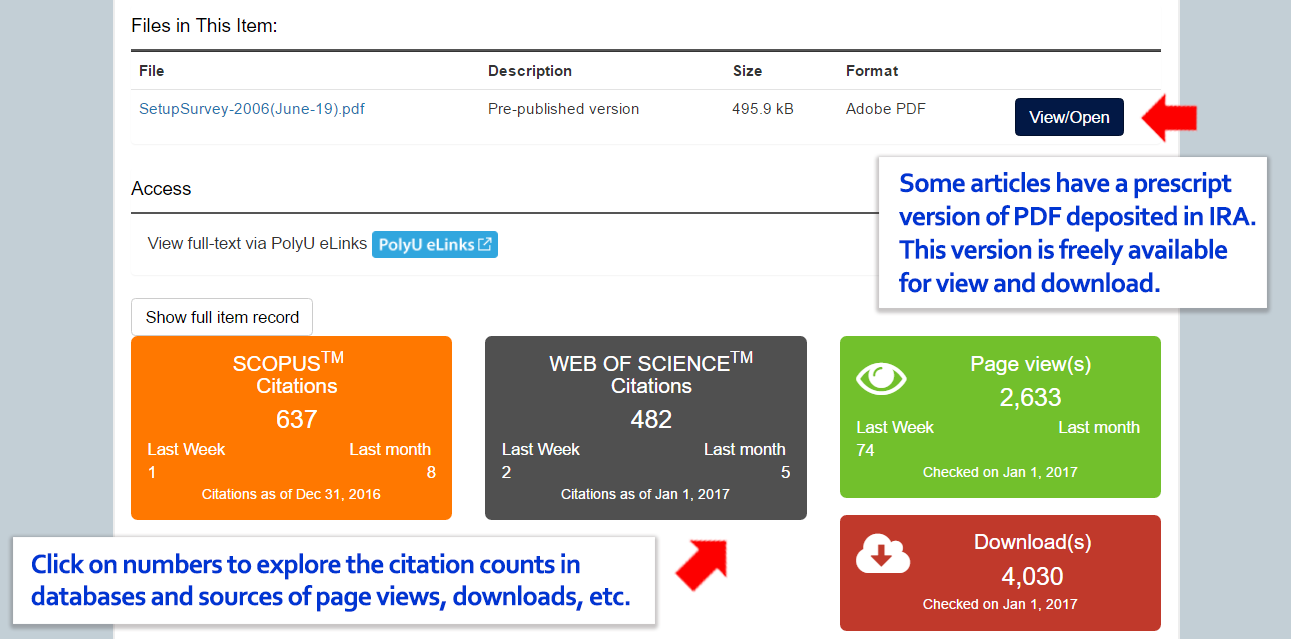This screenshot has height=639, width=1291.
Task: Open Scopus citation count 637
Action: (x=297, y=419)
